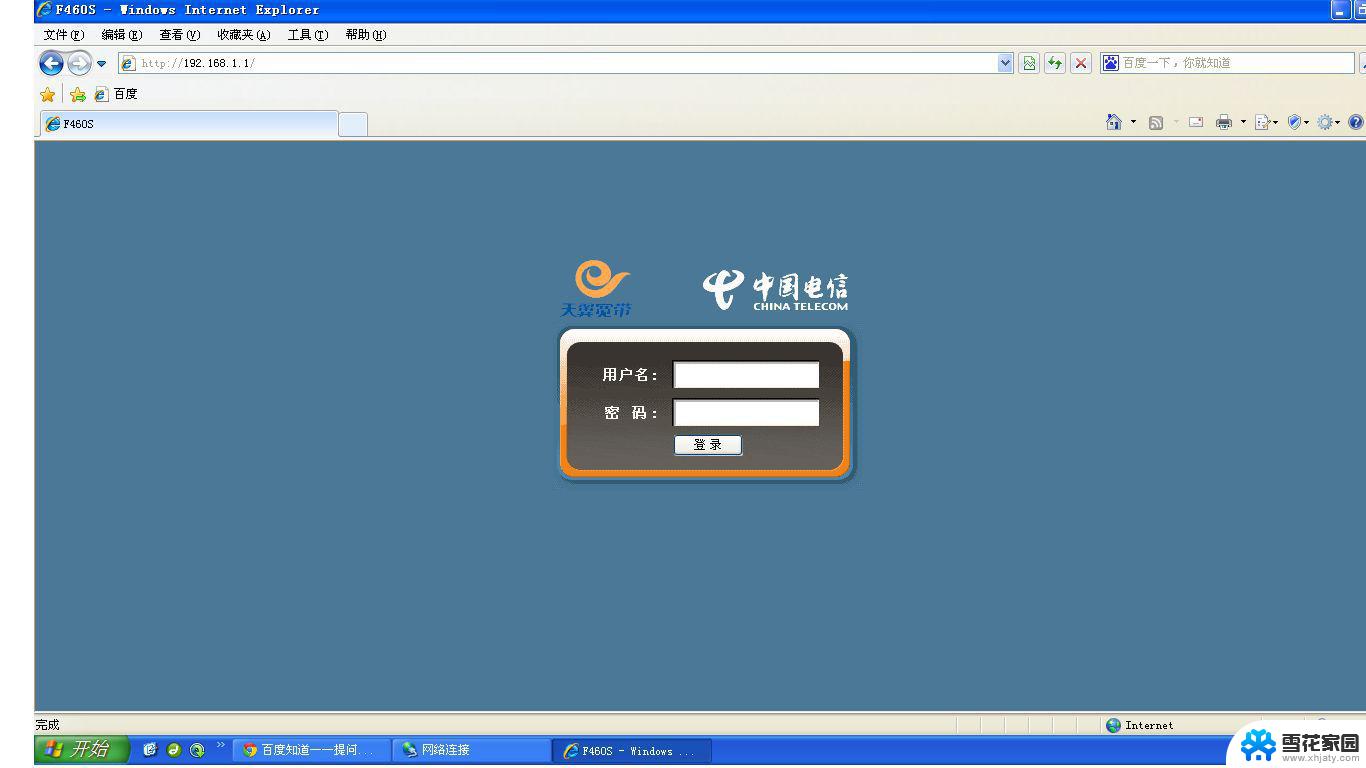Click the 完成 status bar text
1366x768 pixels.
point(48,725)
